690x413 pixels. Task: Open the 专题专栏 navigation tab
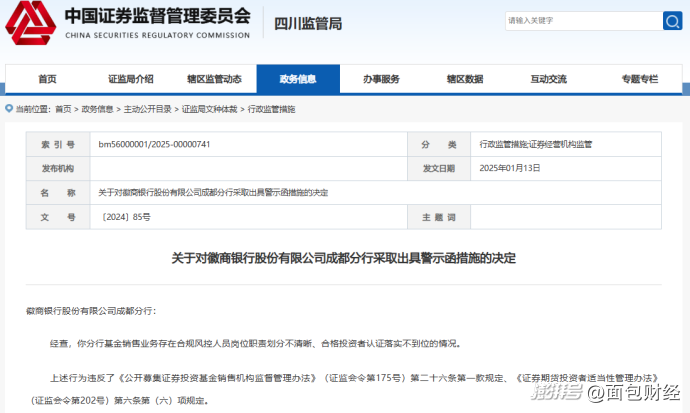point(639,79)
